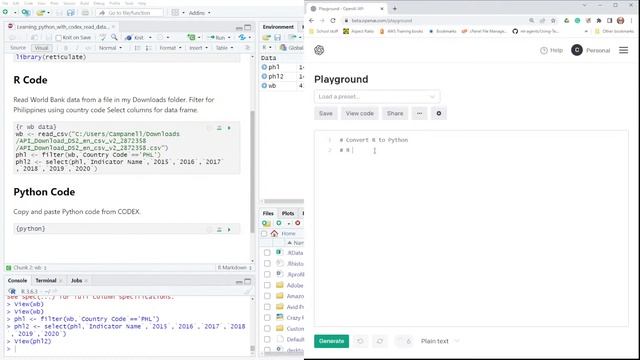Check the Crazy folder checkbox
The image size is (640, 360).
[267, 318]
